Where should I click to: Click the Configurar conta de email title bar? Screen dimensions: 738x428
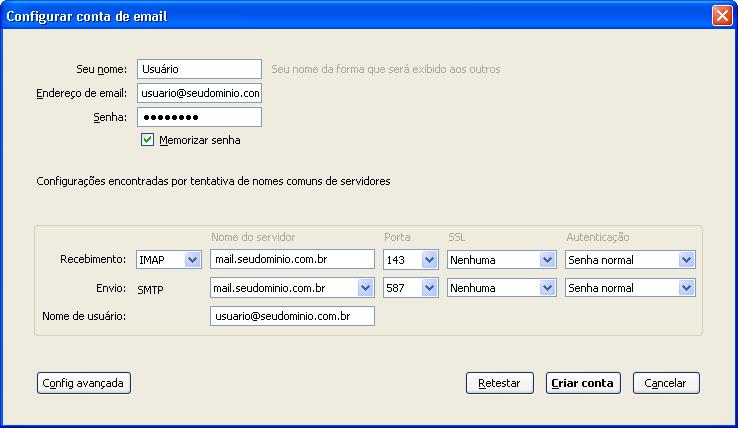click(350, 16)
